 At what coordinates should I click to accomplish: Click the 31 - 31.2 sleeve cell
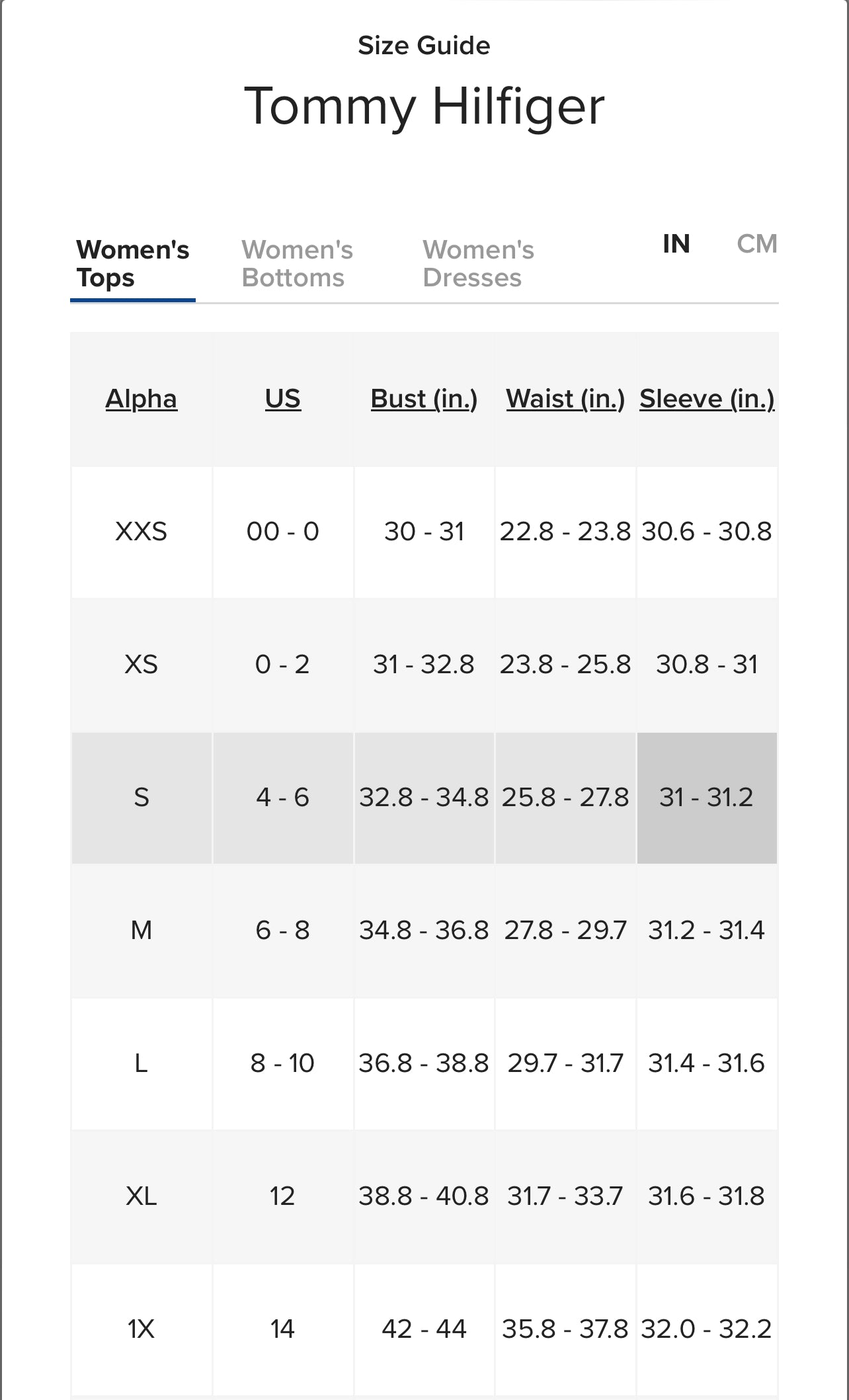707,798
